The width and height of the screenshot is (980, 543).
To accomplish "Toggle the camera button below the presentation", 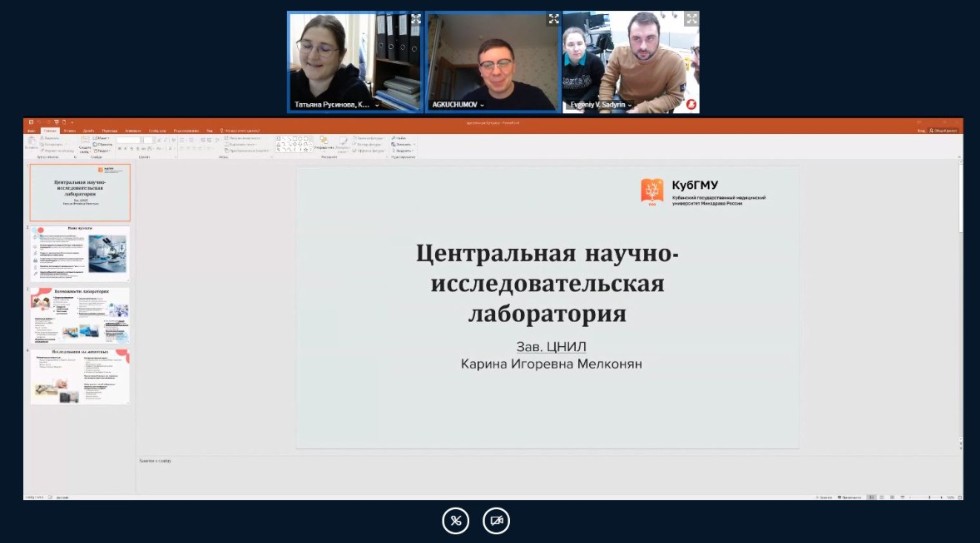I will [496, 520].
